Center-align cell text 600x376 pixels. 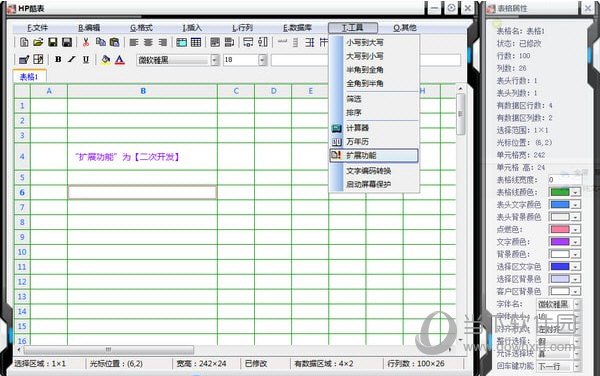(148, 42)
